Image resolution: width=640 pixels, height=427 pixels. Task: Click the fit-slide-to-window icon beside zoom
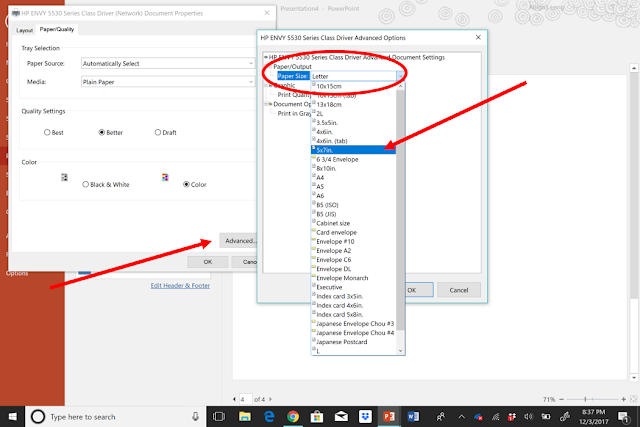634,399
